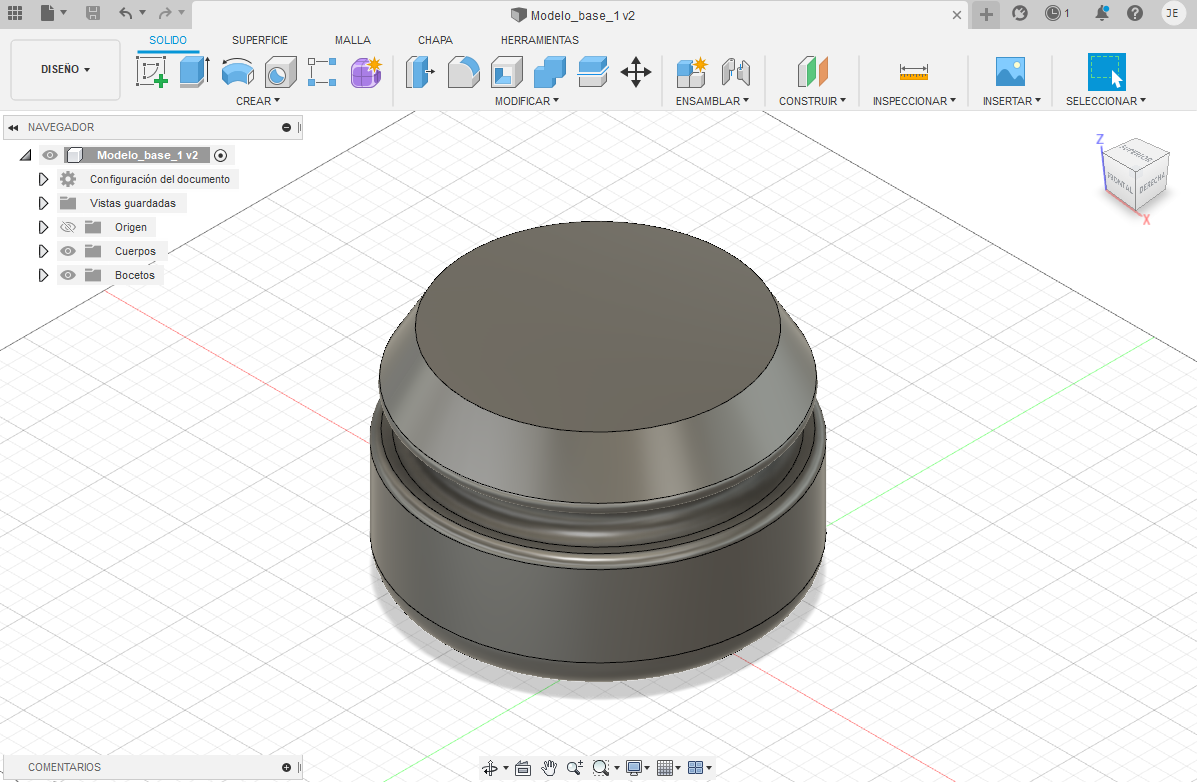This screenshot has height=782, width=1197.
Task: Open the SELECCIONAR dropdown menu
Action: pyautogui.click(x=1106, y=101)
